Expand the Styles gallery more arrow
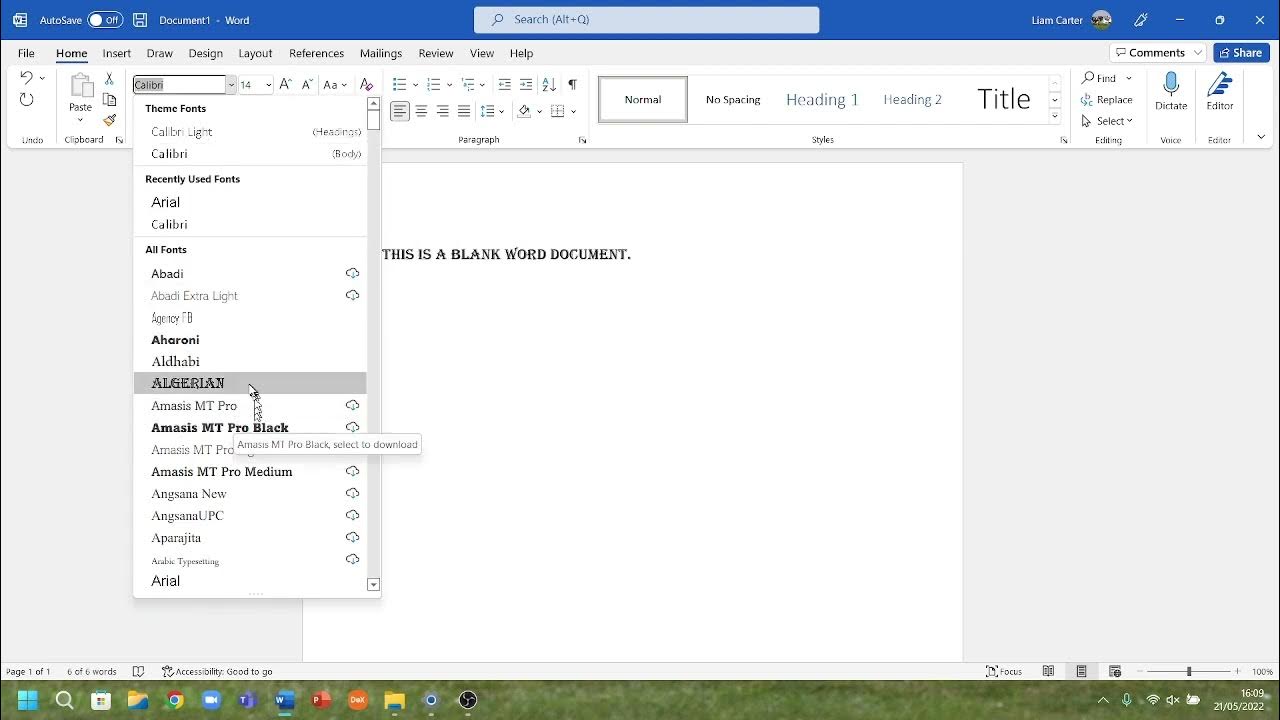 coord(1054,116)
